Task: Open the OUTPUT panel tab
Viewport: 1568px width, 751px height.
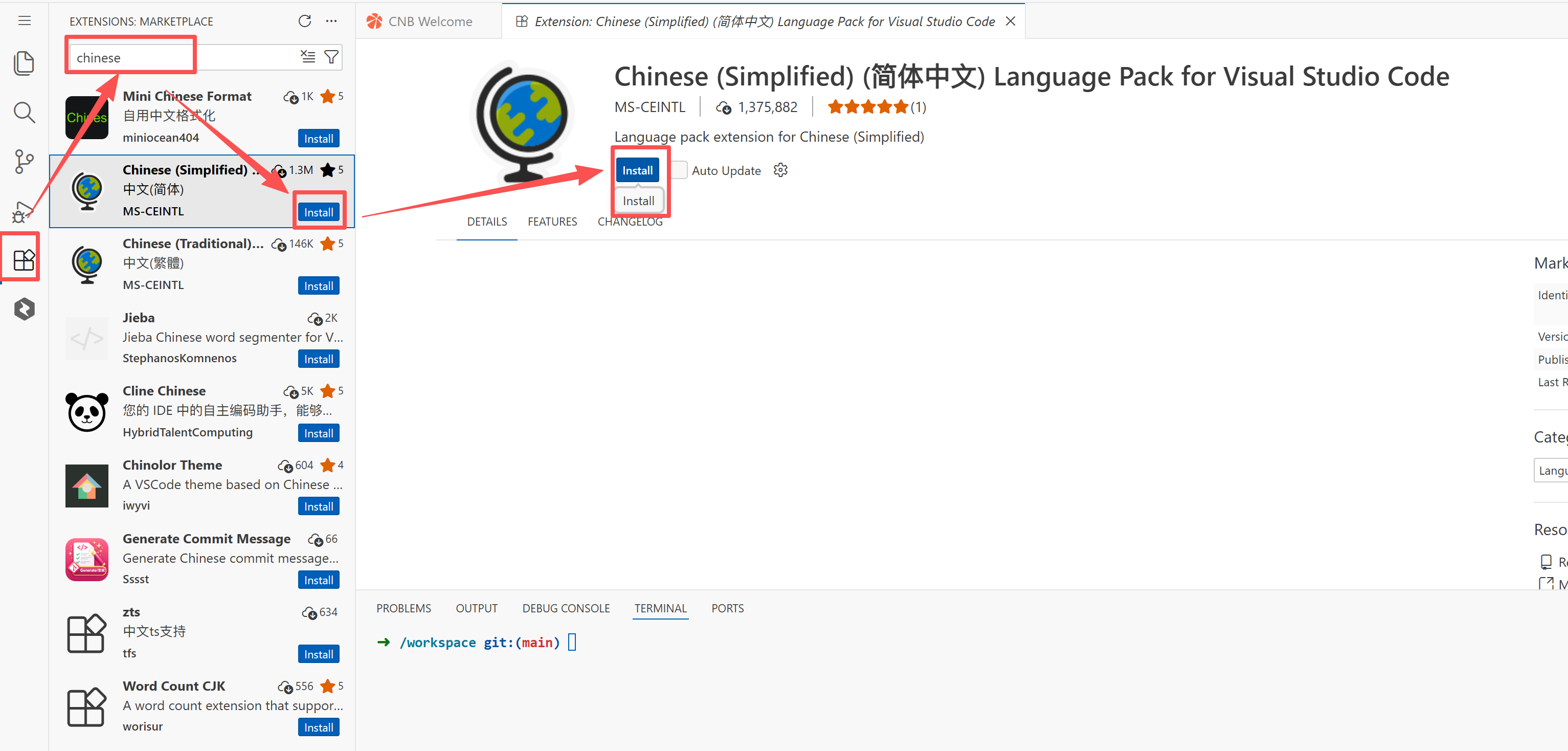Action: [476, 608]
